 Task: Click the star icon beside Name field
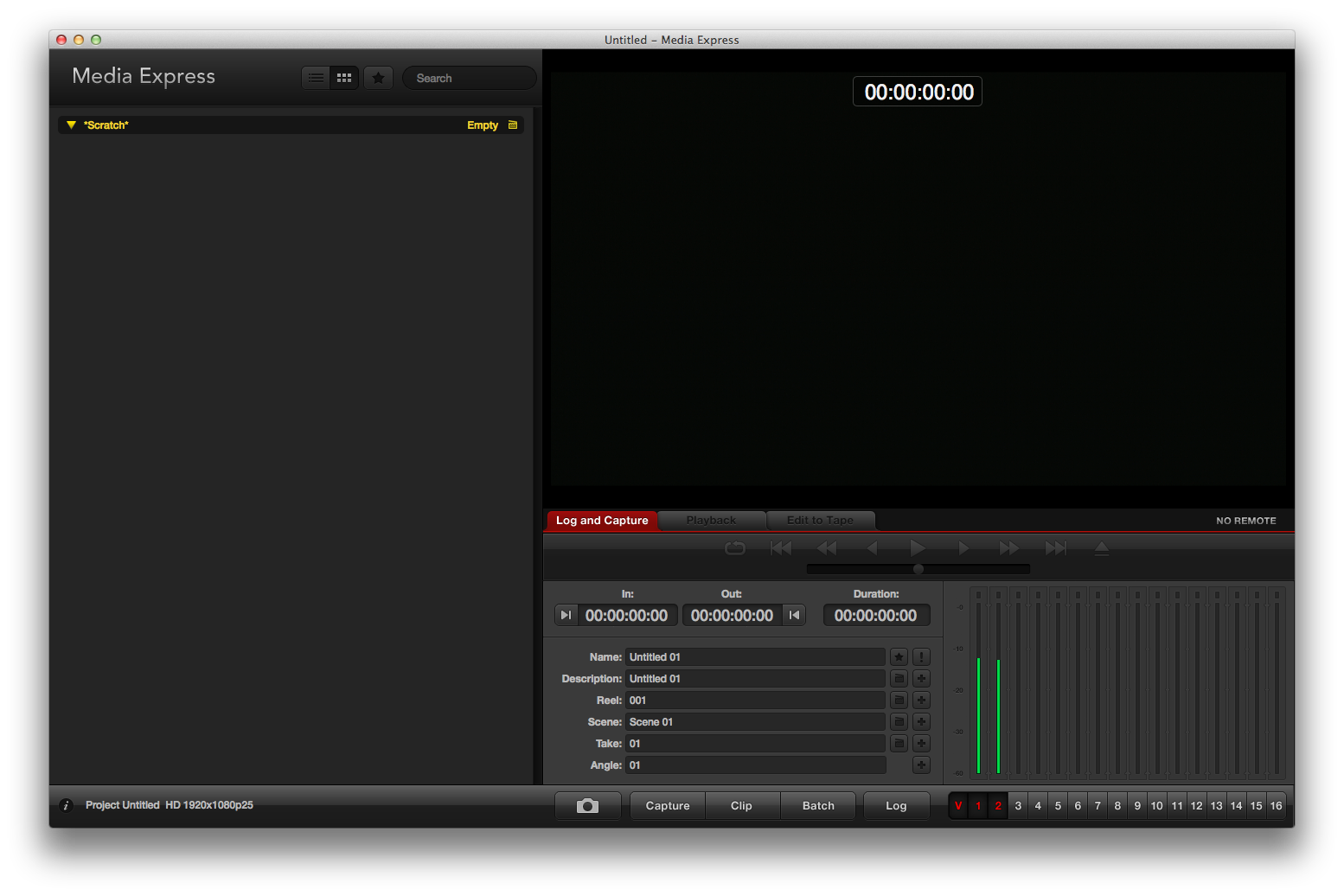(x=899, y=657)
